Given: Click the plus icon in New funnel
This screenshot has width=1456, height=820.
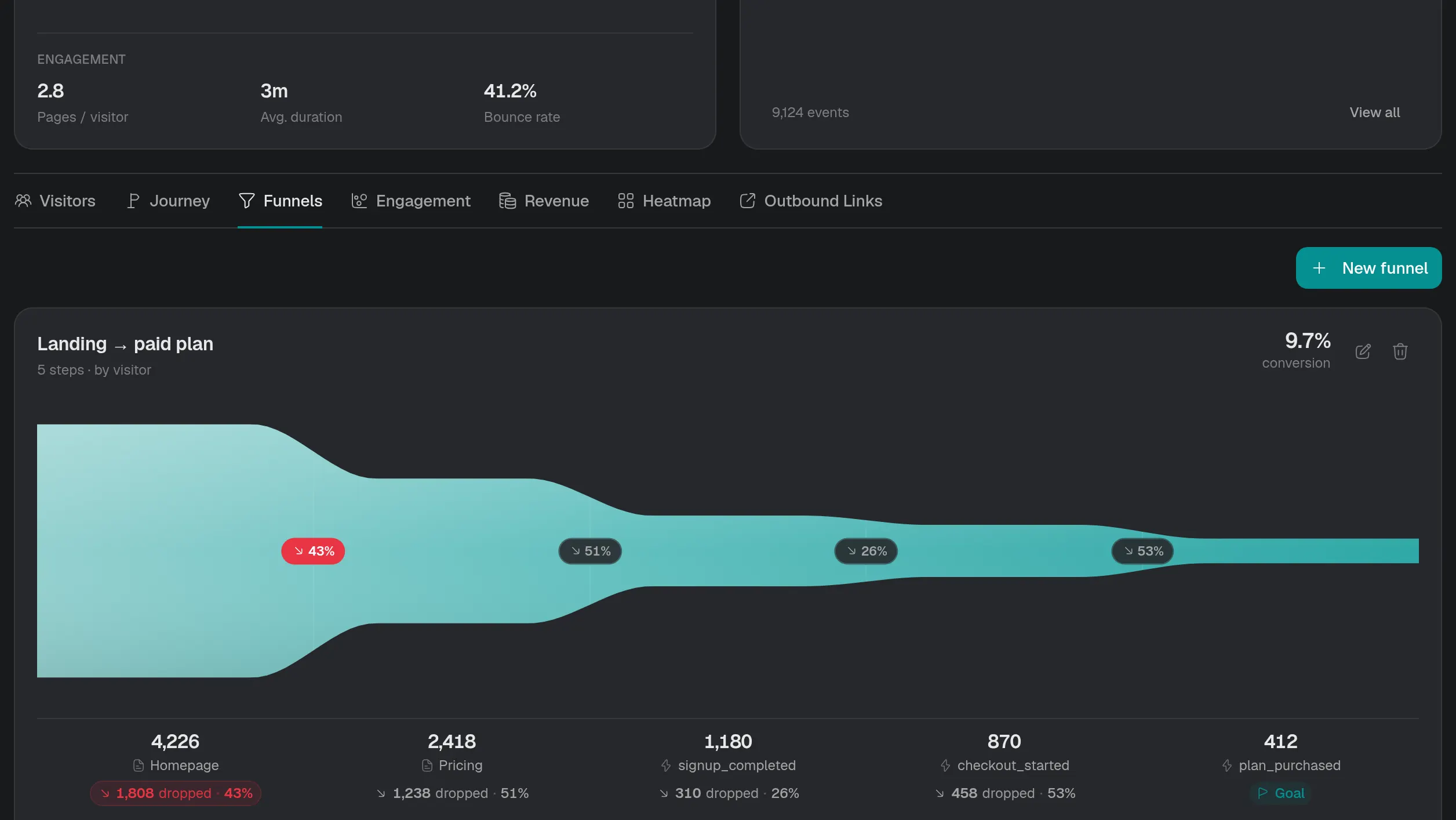Looking at the screenshot, I should coord(1319,268).
